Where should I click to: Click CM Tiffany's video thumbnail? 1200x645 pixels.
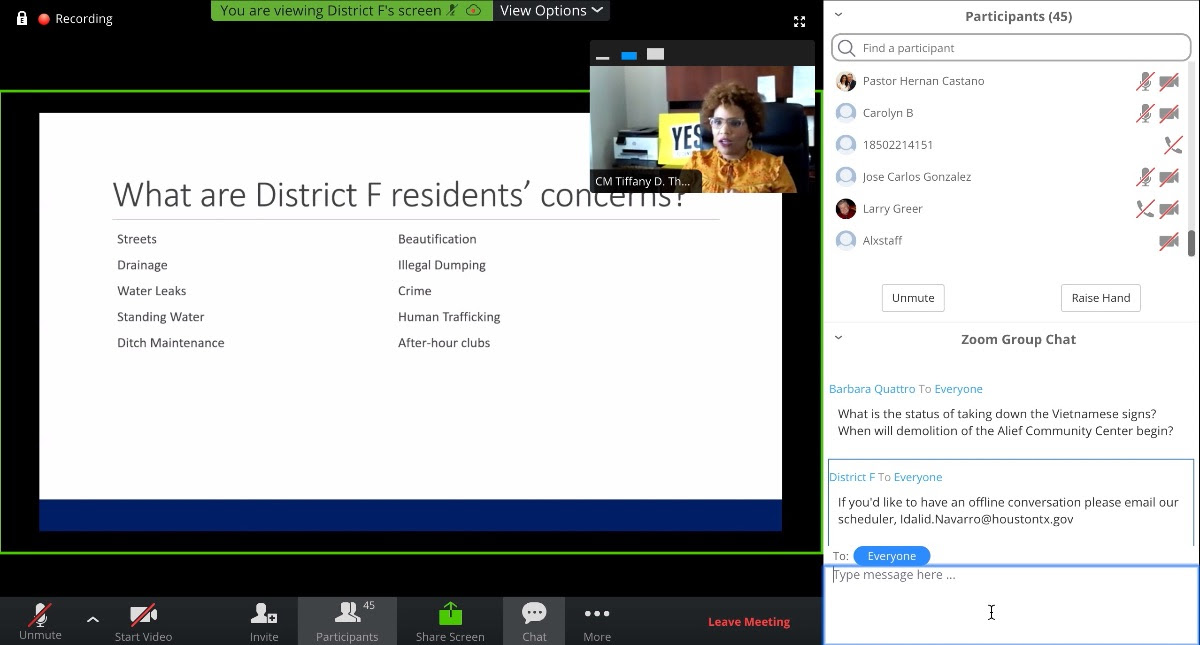pos(702,129)
